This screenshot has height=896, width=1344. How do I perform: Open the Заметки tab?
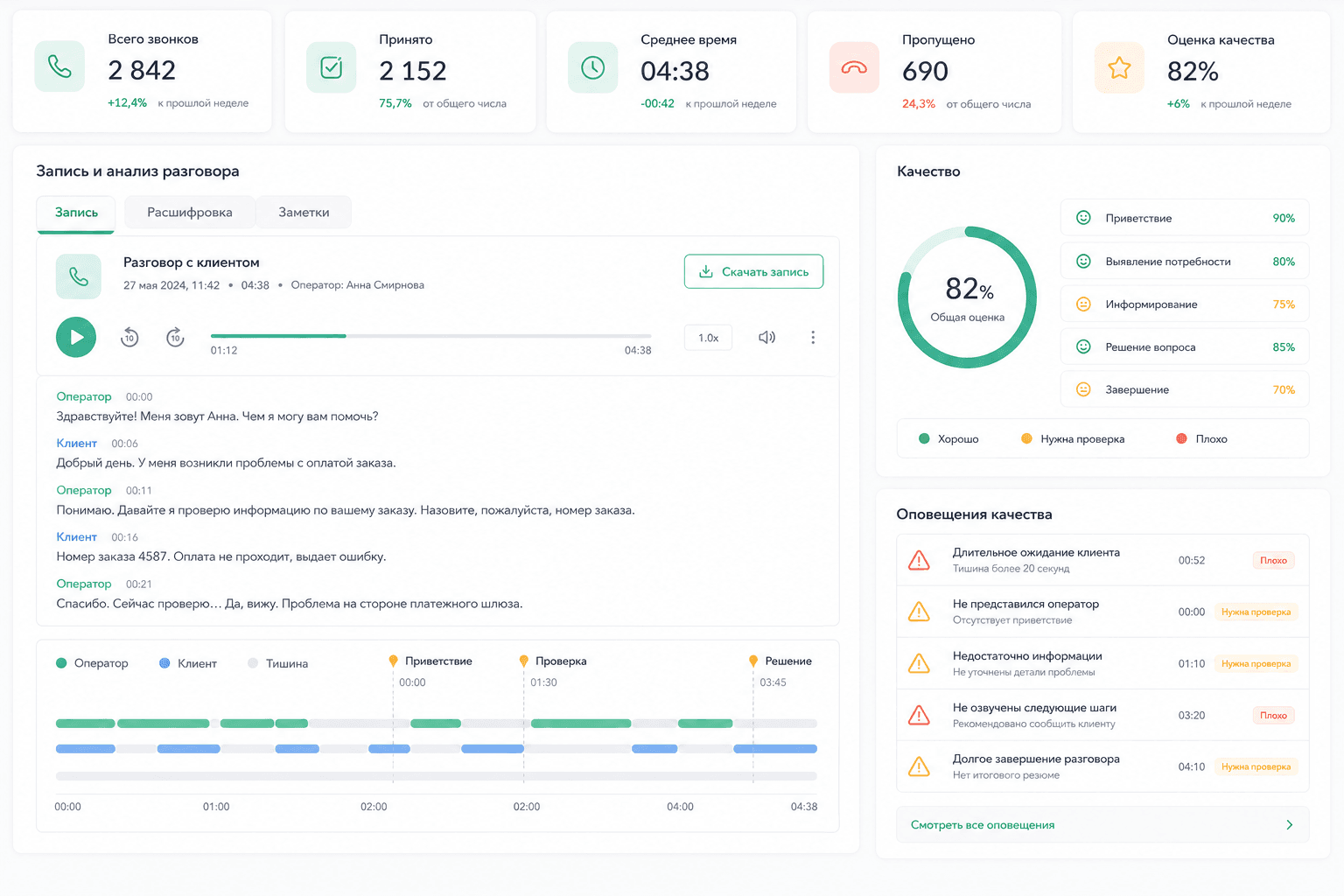click(304, 213)
